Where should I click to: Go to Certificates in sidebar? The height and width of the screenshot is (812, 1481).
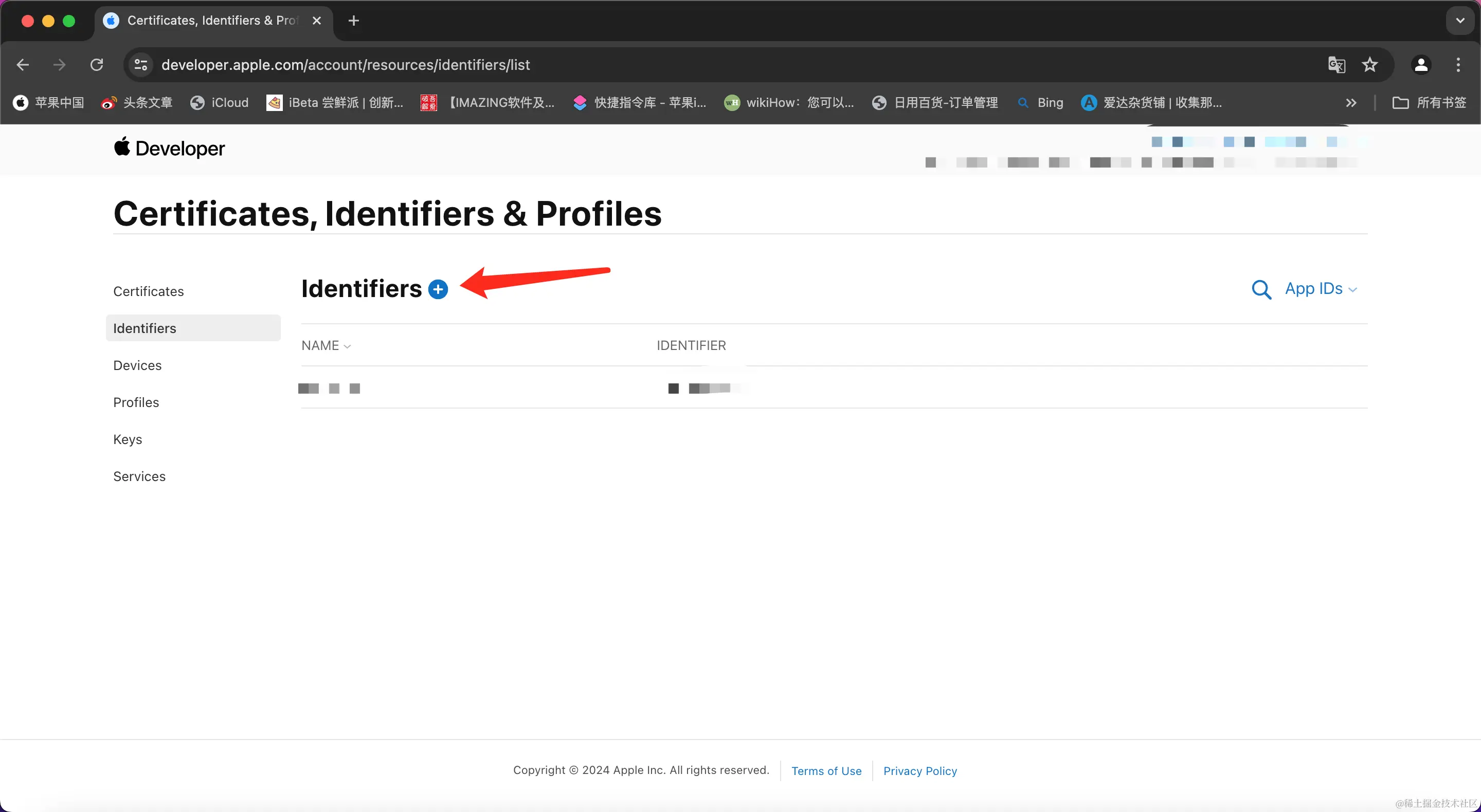[x=148, y=291]
